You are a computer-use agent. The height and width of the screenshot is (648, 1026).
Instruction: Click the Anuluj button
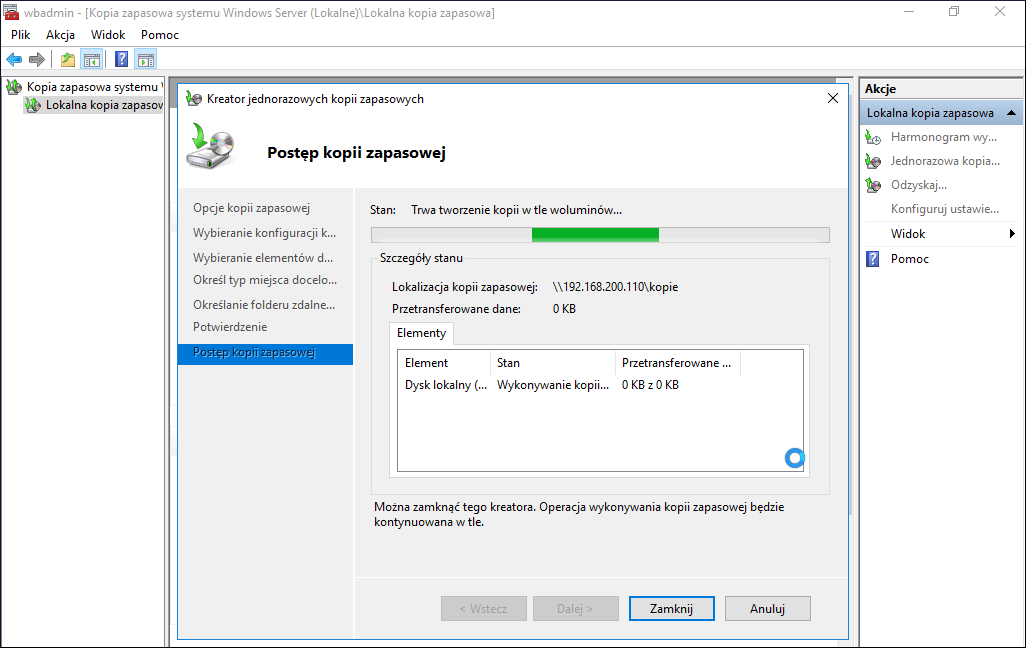(768, 609)
